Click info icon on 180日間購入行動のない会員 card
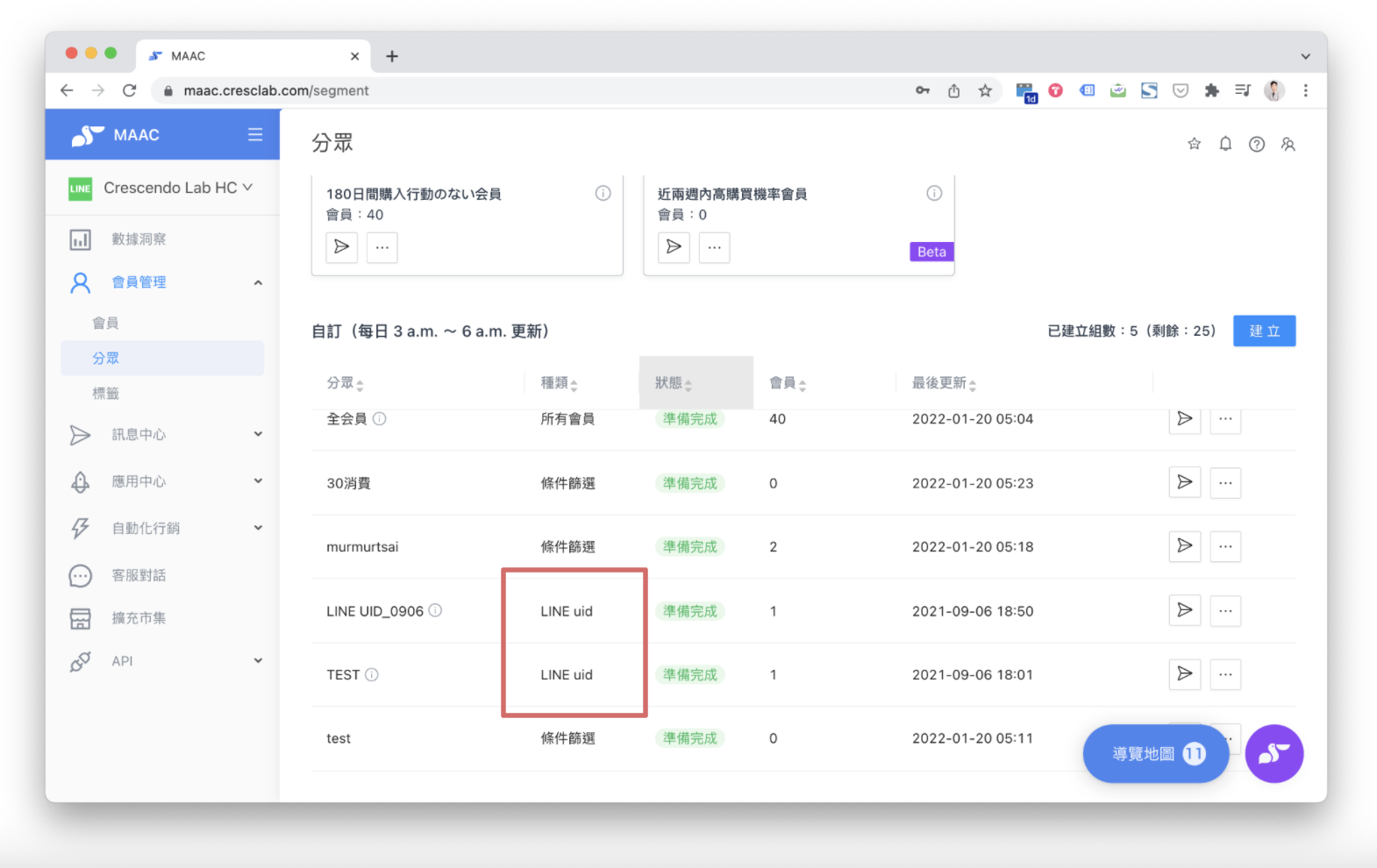The image size is (1377, 868). point(603,194)
